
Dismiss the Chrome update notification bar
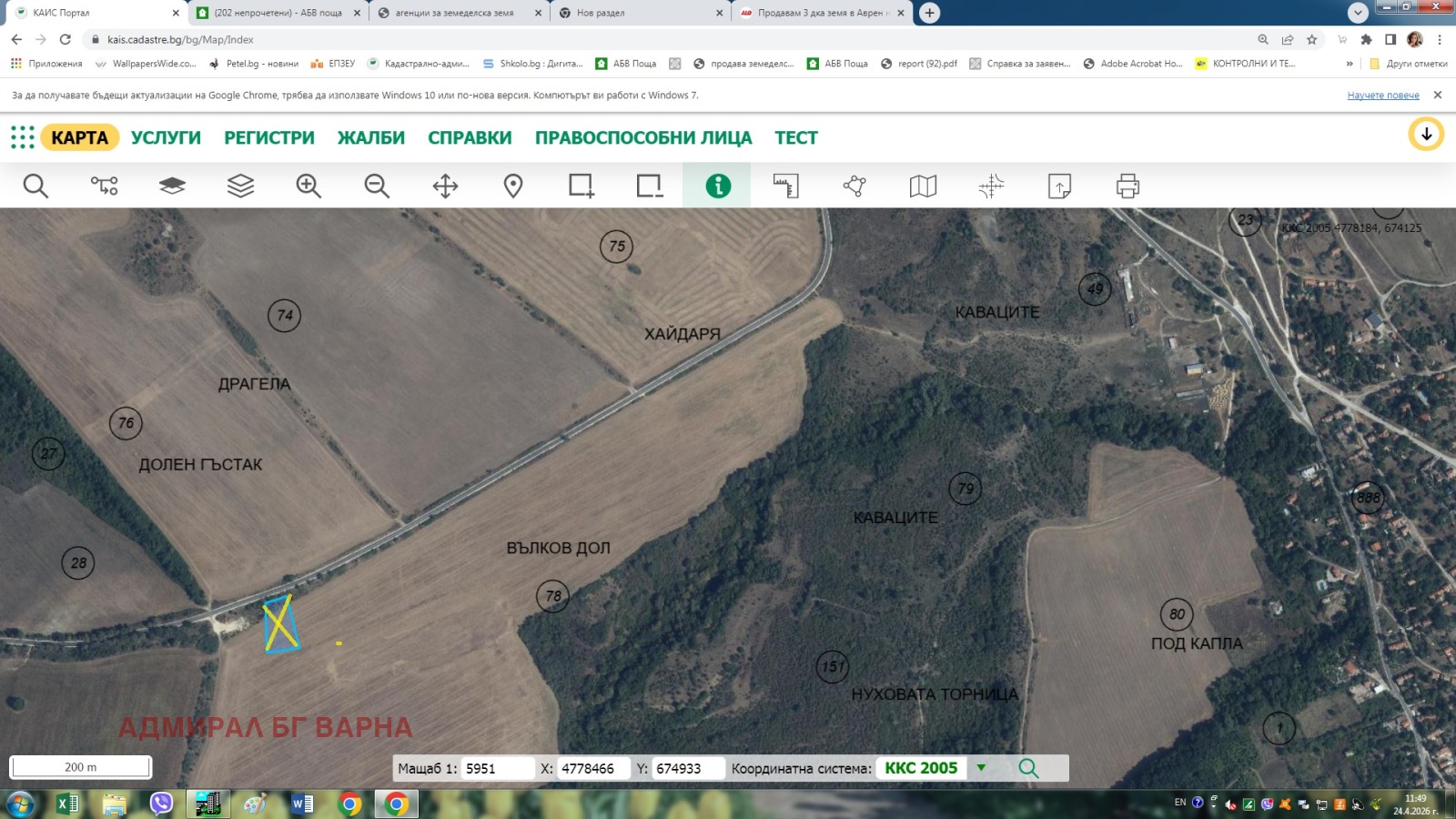1438,95
